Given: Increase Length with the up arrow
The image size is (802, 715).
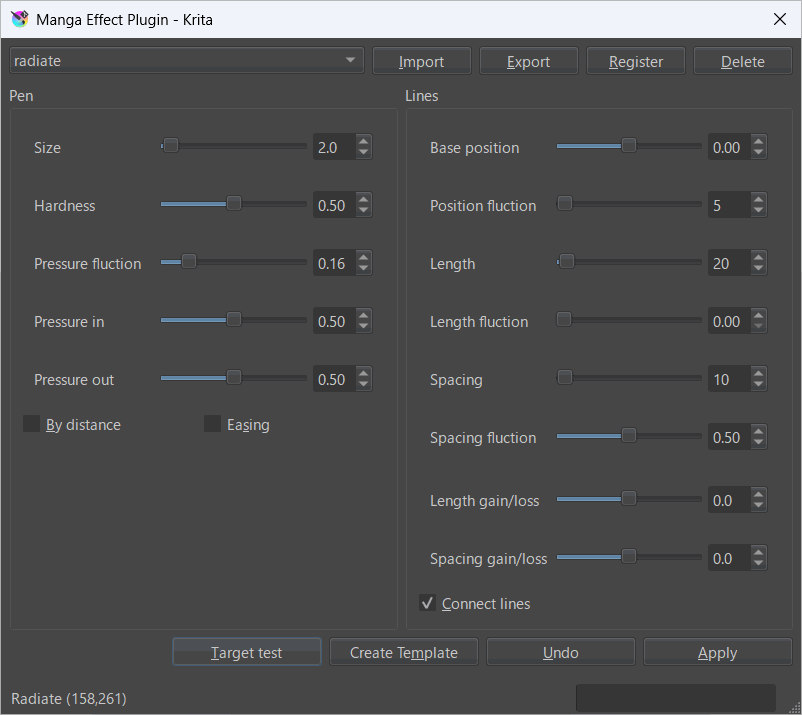Looking at the screenshot, I should 759,257.
